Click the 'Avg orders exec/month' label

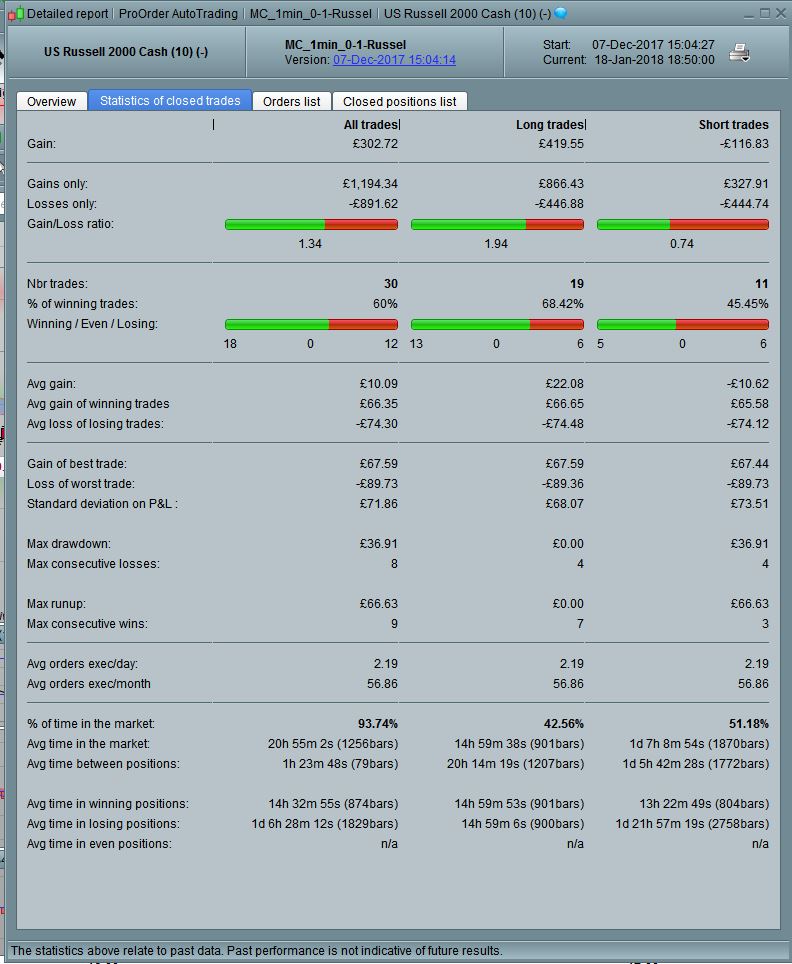(89, 684)
